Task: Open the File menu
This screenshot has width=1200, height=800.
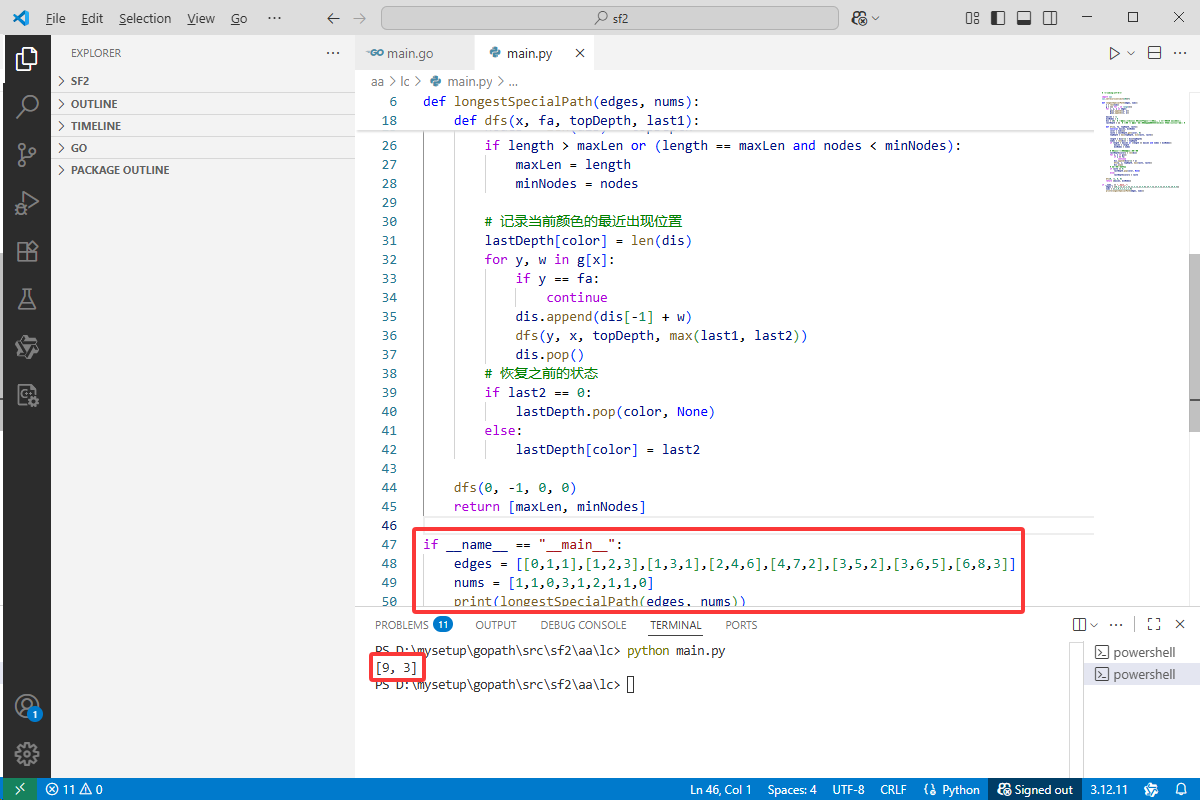Action: click(56, 18)
